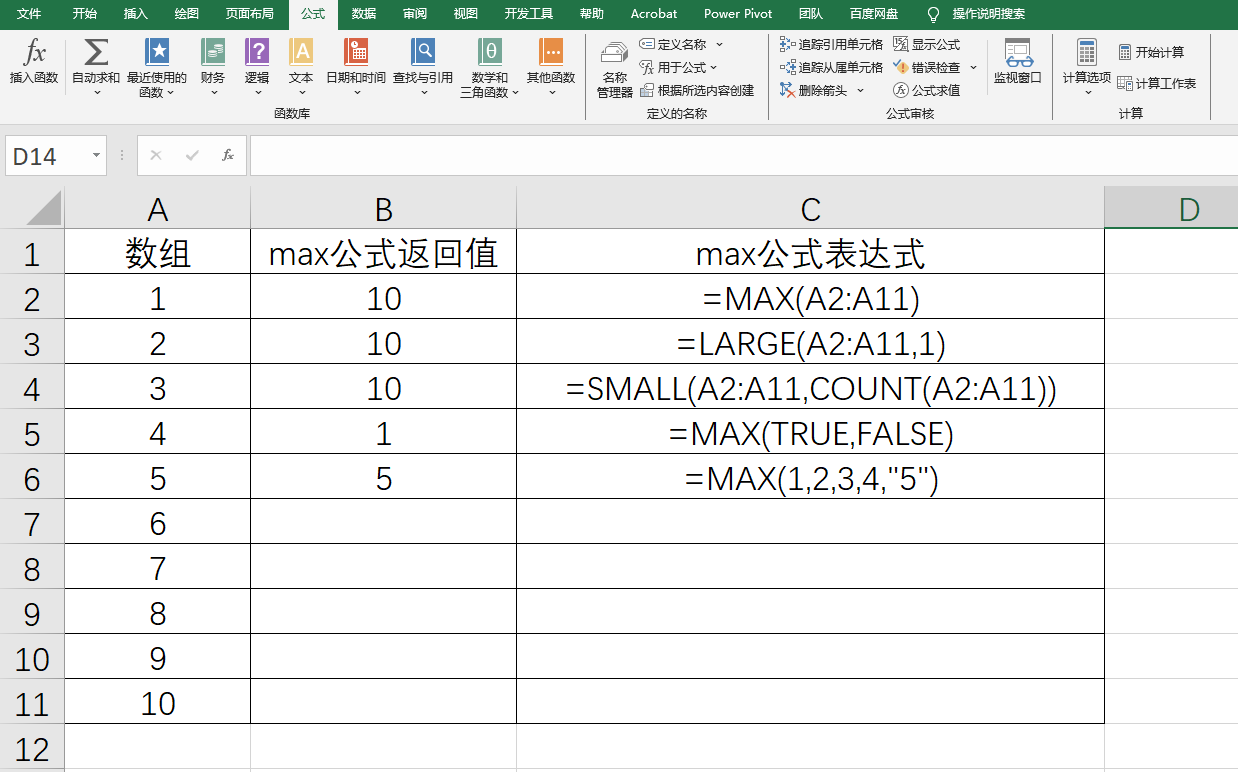This screenshot has height=772, width=1238.
Task: Click the formula bar confirm checkmark icon
Action: coord(192,155)
